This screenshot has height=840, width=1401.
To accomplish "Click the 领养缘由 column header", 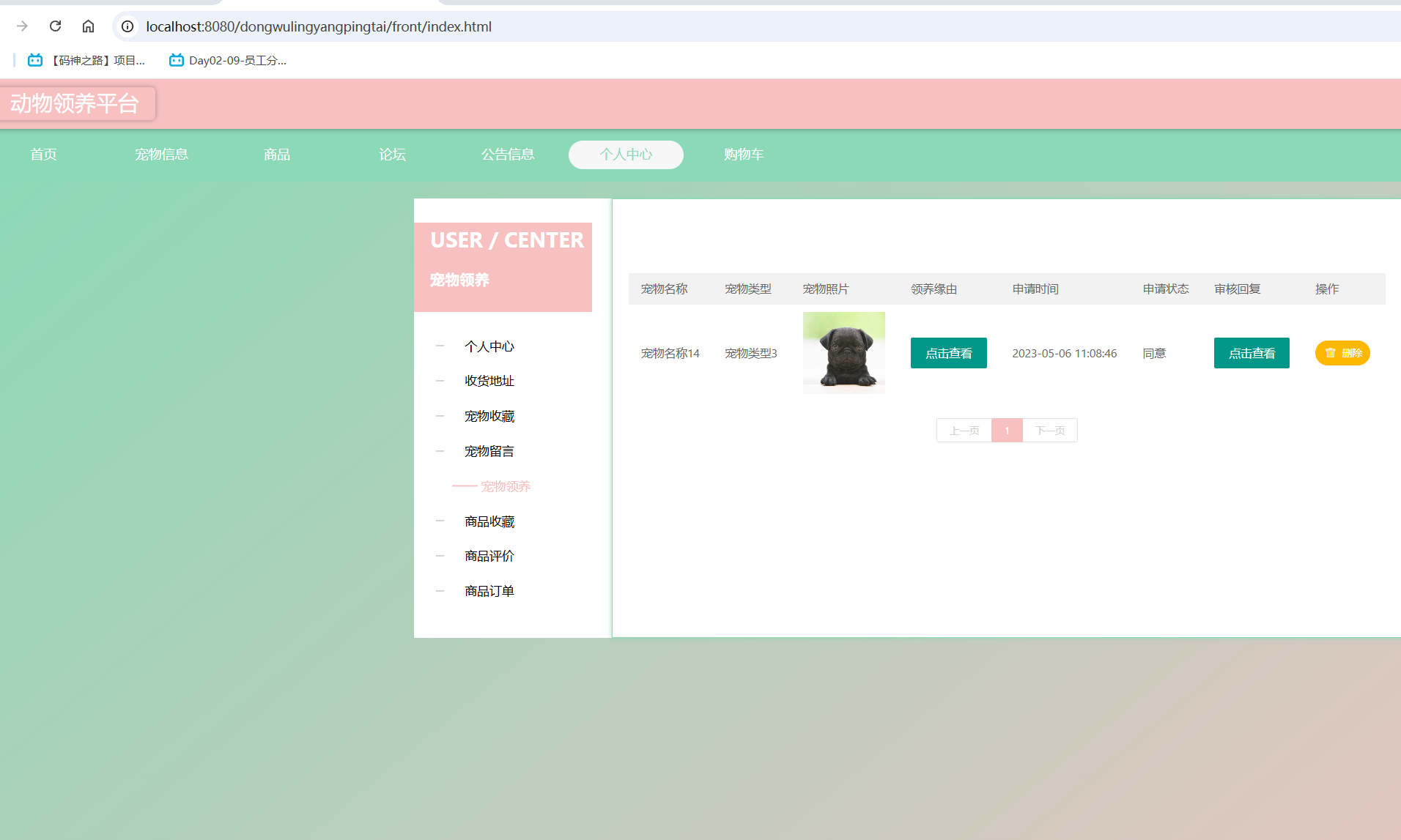I will tap(934, 289).
